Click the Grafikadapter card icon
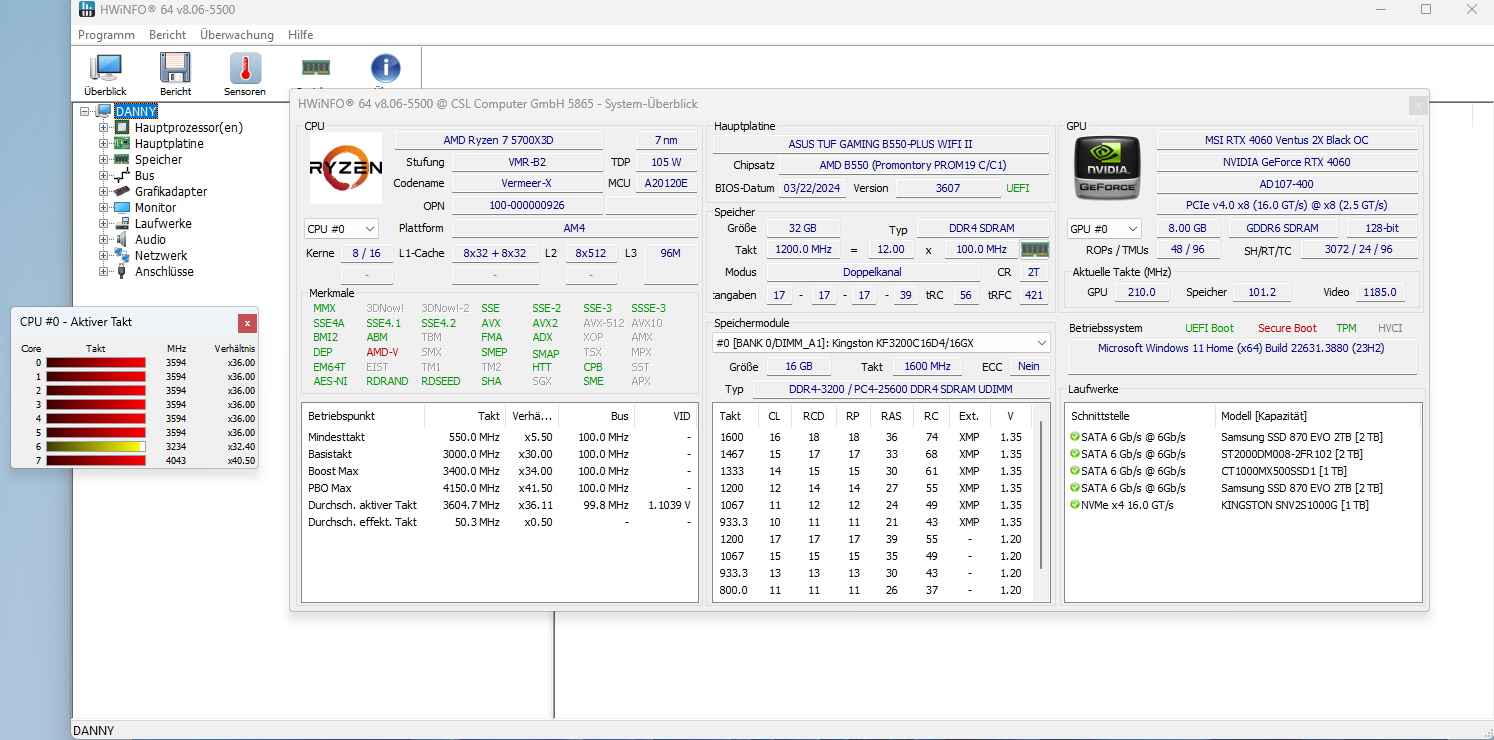The image size is (1494, 740). click(122, 192)
